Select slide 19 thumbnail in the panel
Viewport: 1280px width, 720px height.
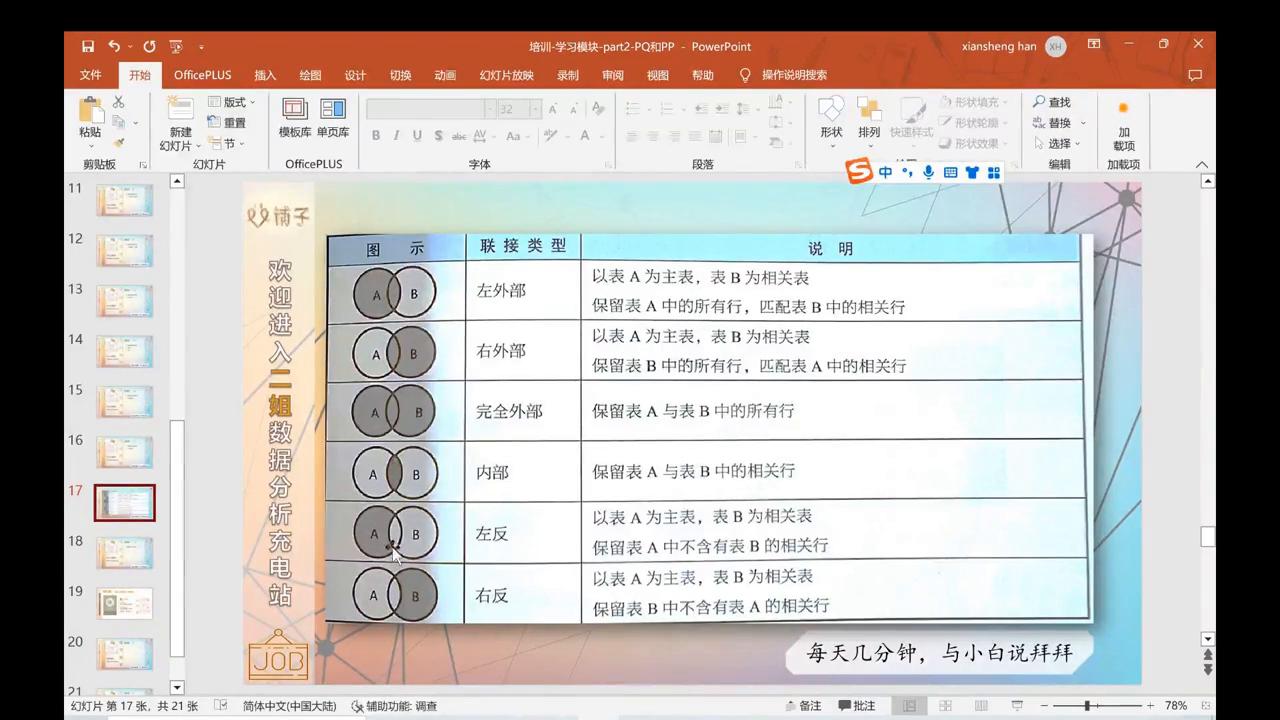(124, 603)
